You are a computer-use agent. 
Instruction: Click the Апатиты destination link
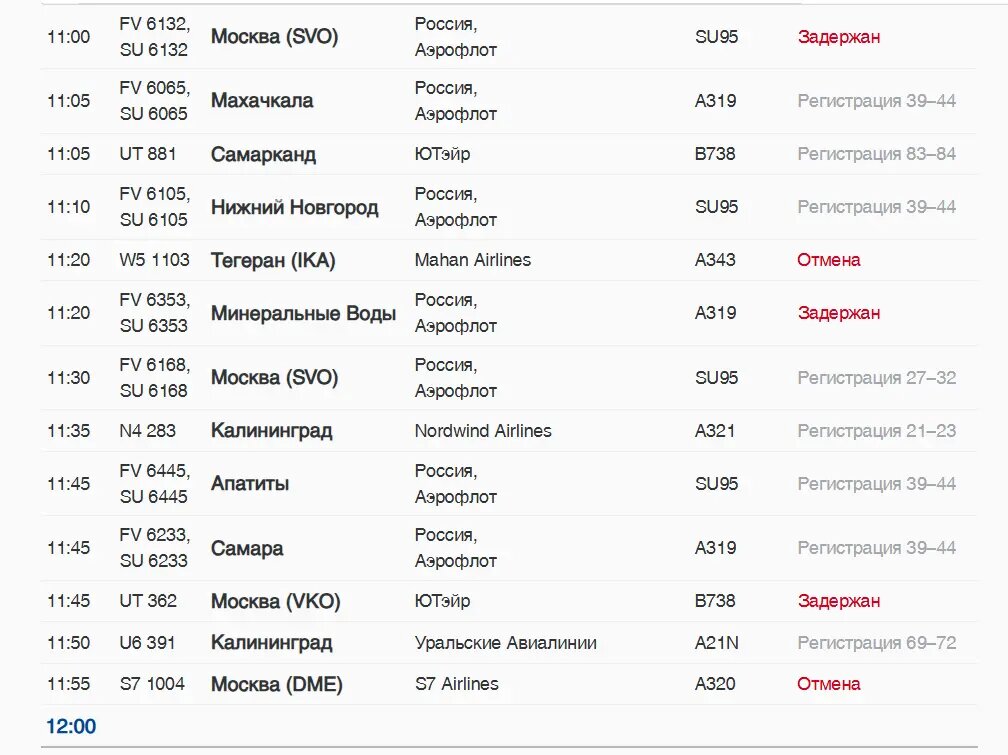250,484
